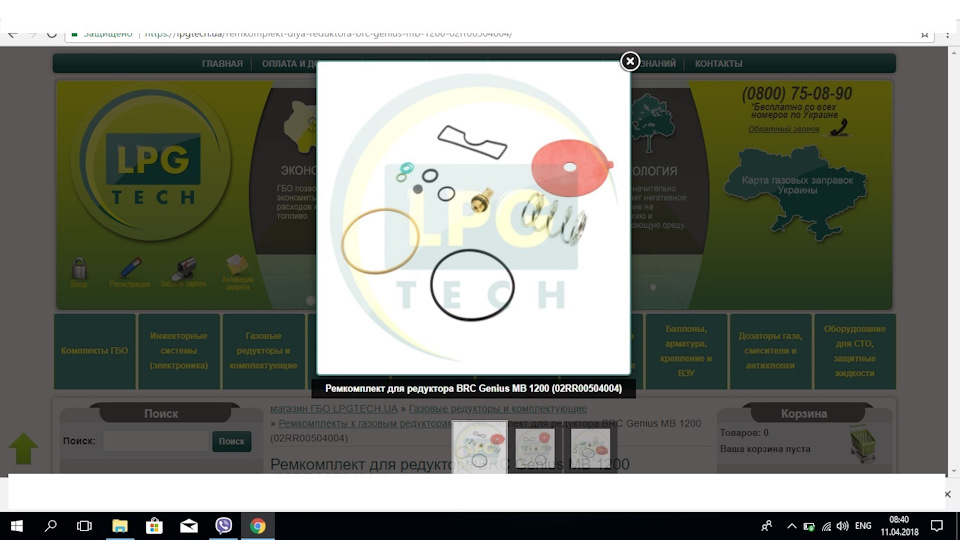Viewport: 960px width, 540px height.
Task: Click the phone handset icon
Action: coord(839,127)
